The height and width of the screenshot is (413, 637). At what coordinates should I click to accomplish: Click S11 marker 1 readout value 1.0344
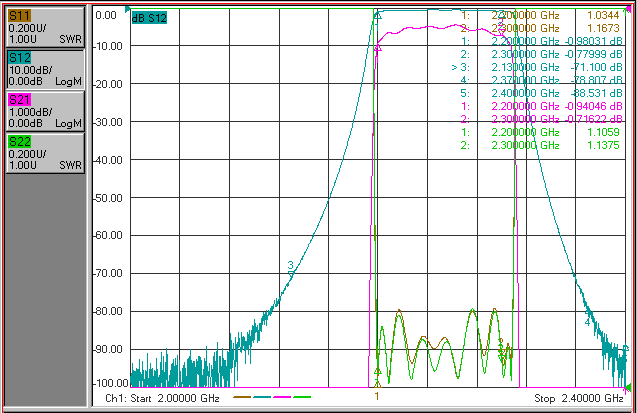pyautogui.click(x=603, y=15)
